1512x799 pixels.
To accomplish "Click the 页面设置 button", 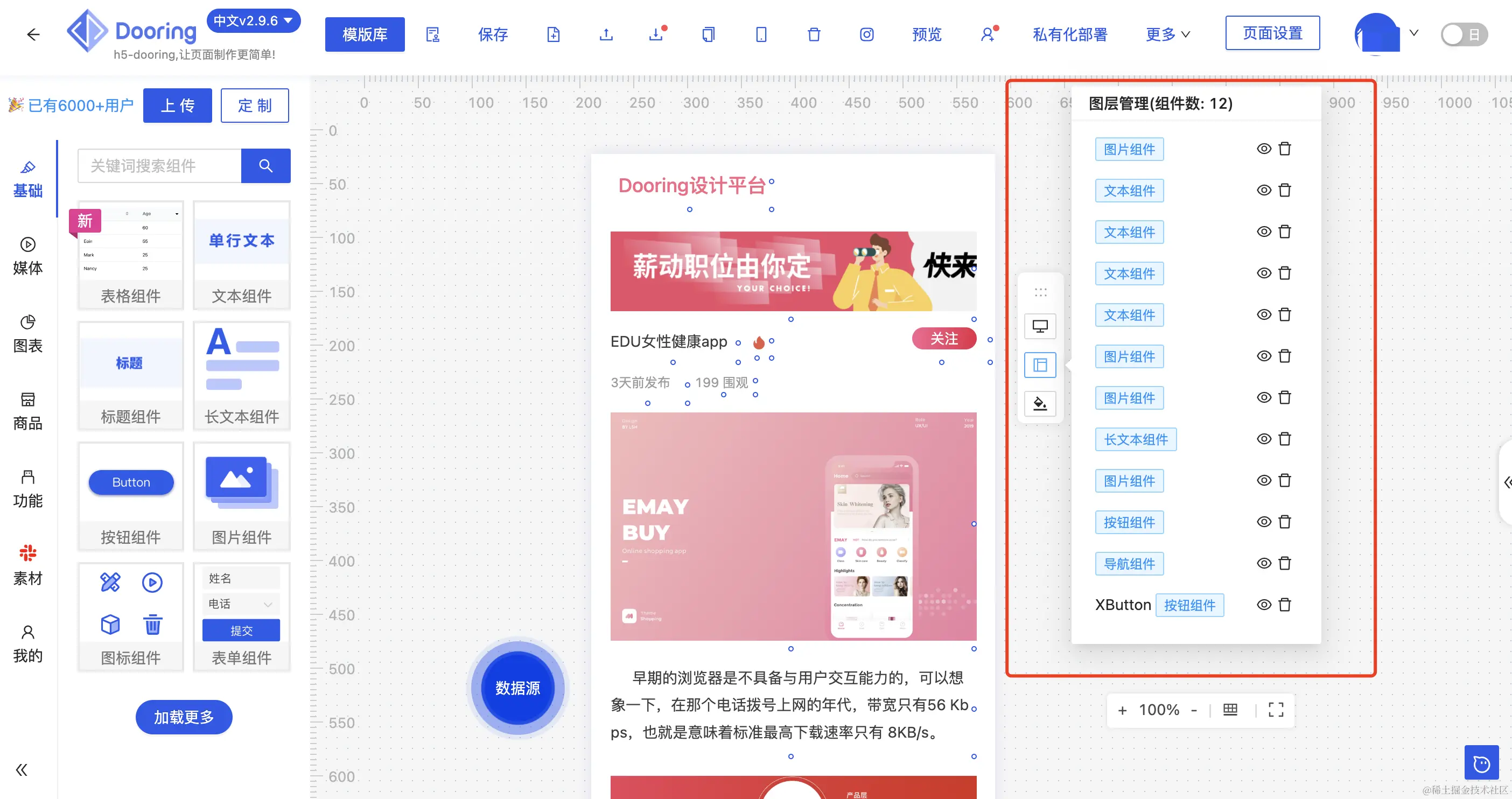I will click(1272, 33).
